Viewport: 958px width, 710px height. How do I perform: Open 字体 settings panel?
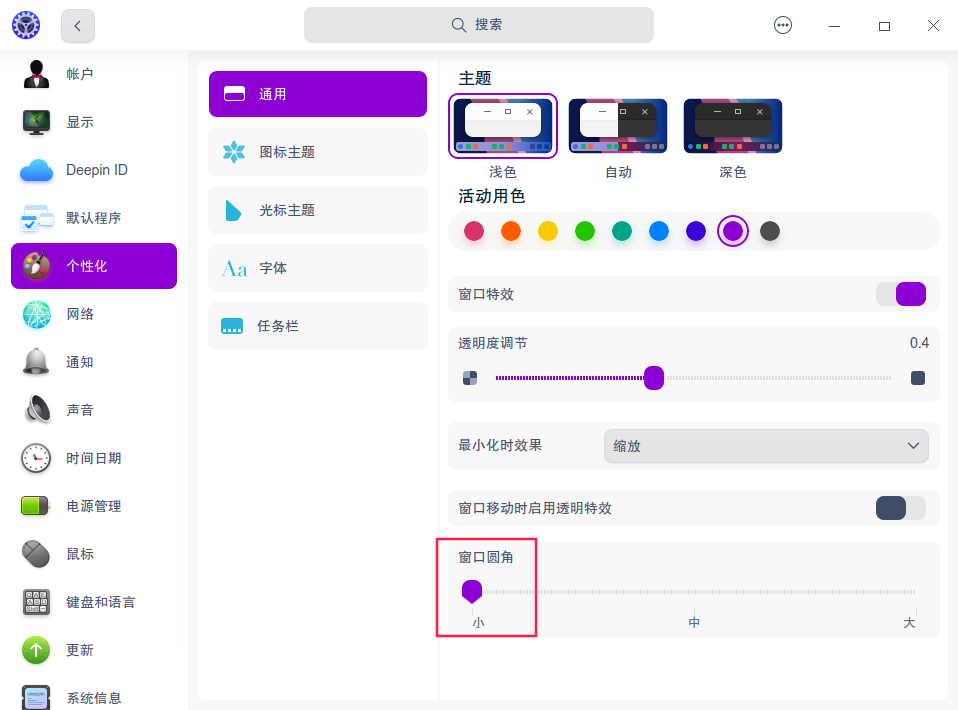(x=317, y=268)
